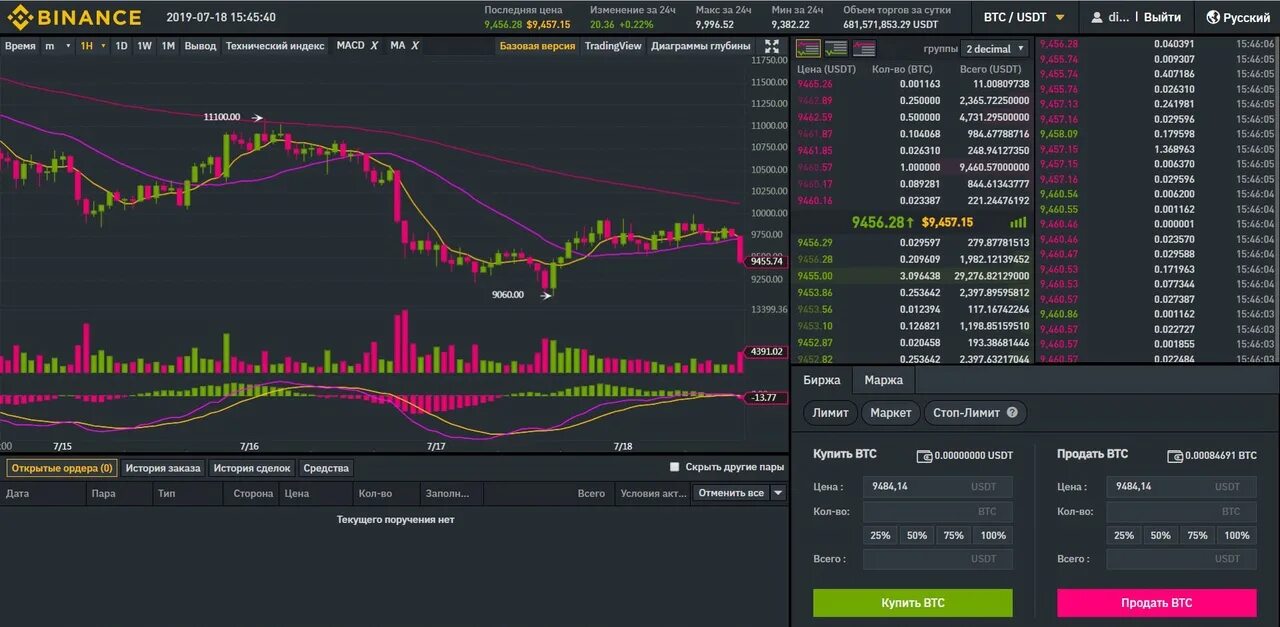Switch to TradingView chart tab
The width and height of the screenshot is (1280, 627).
[x=613, y=46]
